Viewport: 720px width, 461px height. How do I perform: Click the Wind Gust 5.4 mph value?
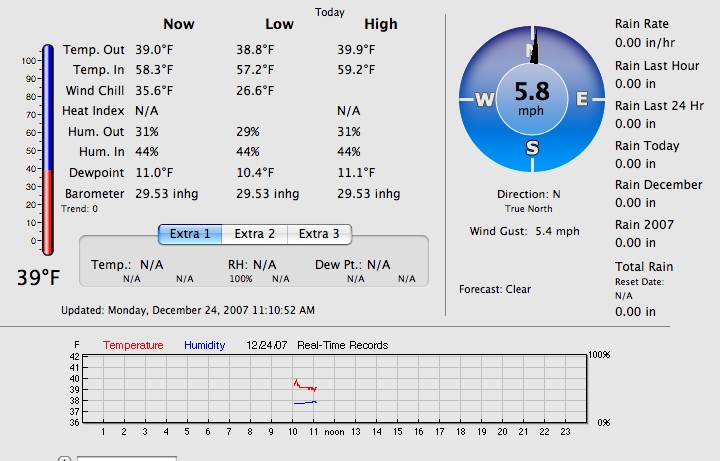[x=557, y=231]
